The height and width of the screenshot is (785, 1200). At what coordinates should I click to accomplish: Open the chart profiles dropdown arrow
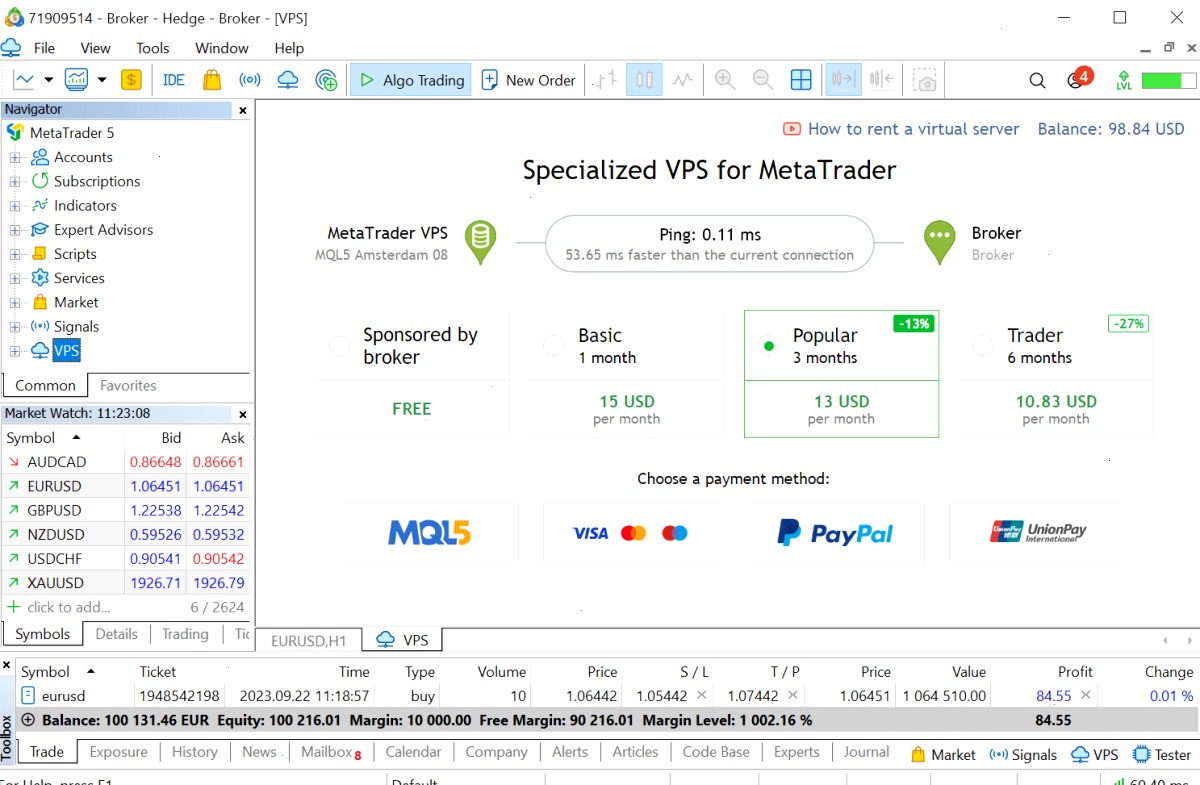[x=102, y=80]
